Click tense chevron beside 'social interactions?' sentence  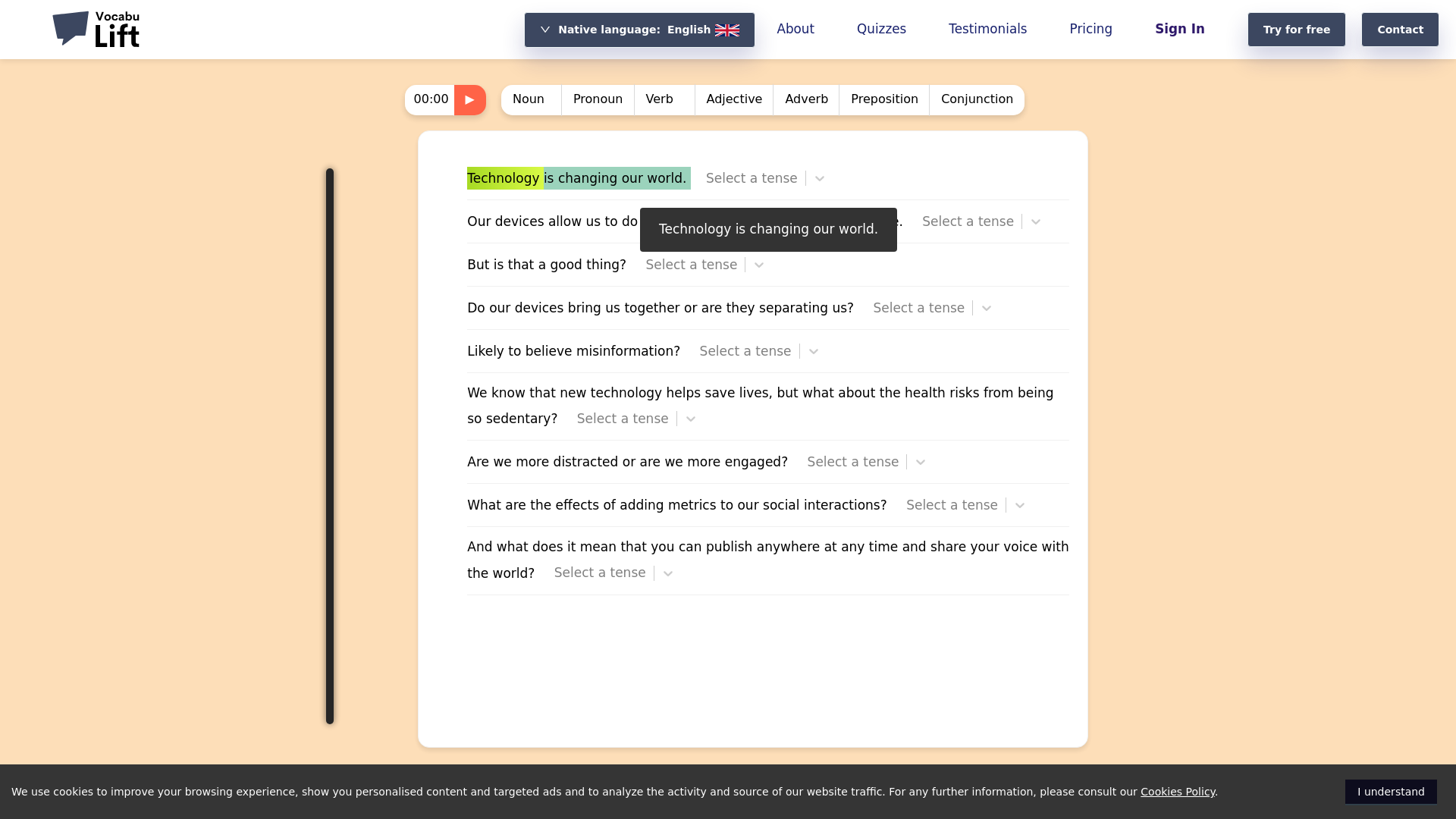point(1020,506)
